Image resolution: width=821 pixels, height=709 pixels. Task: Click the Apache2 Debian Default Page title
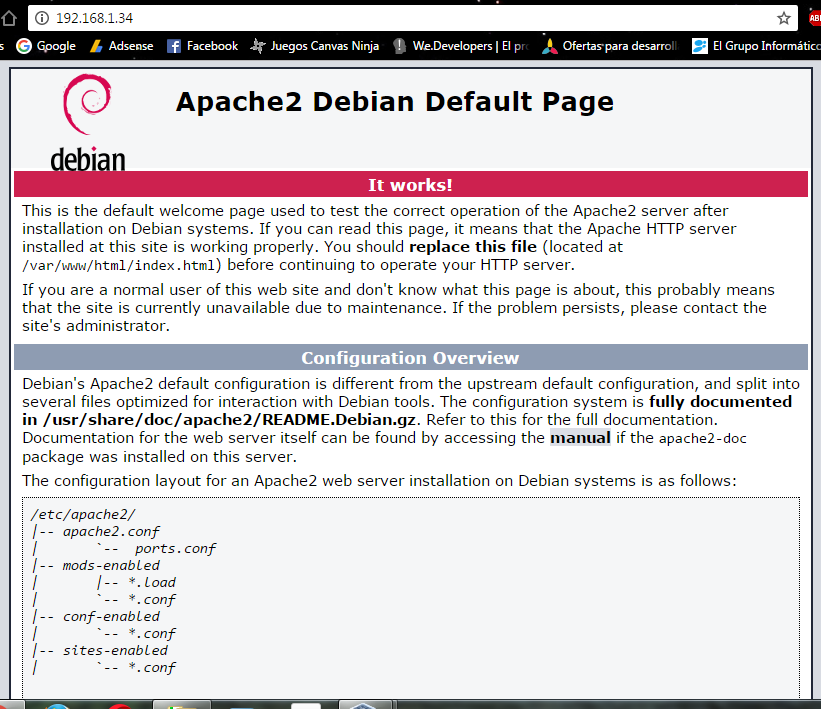click(394, 102)
